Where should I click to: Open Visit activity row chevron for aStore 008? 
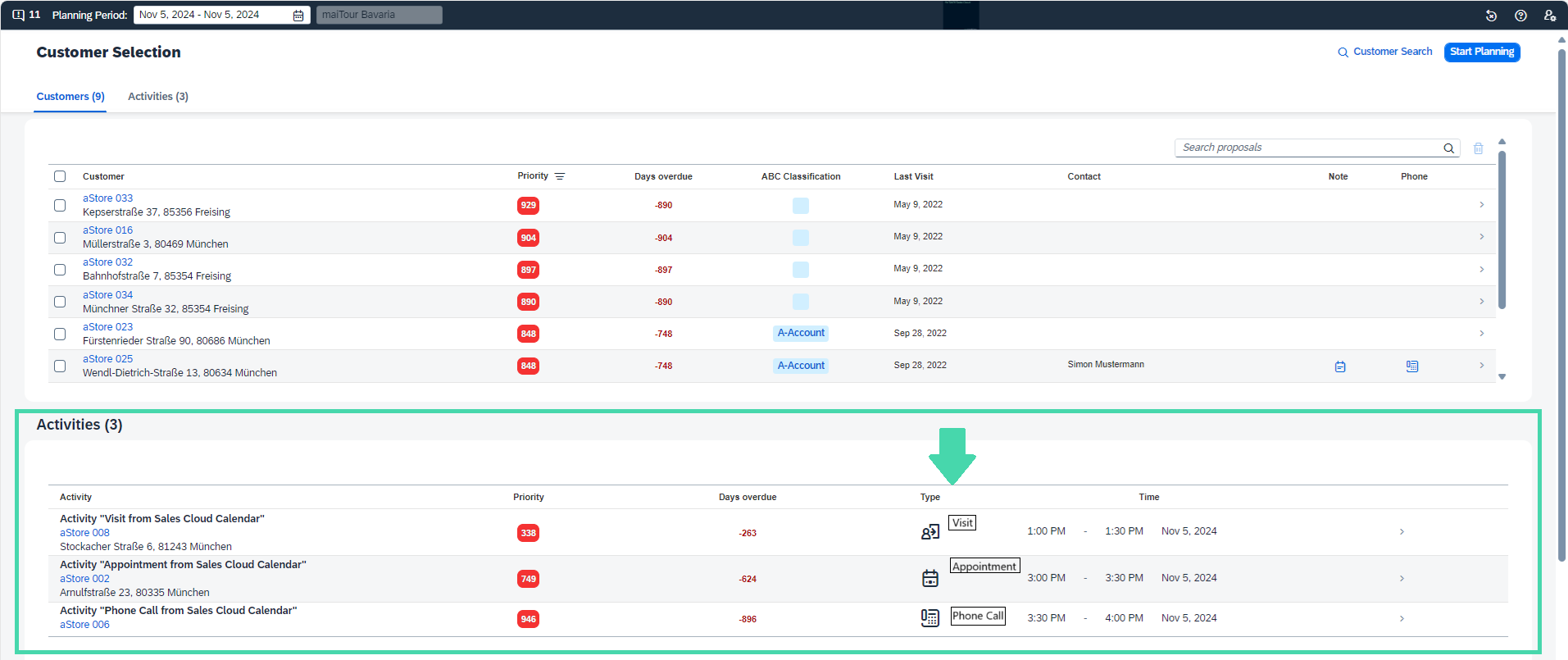[x=1402, y=532]
